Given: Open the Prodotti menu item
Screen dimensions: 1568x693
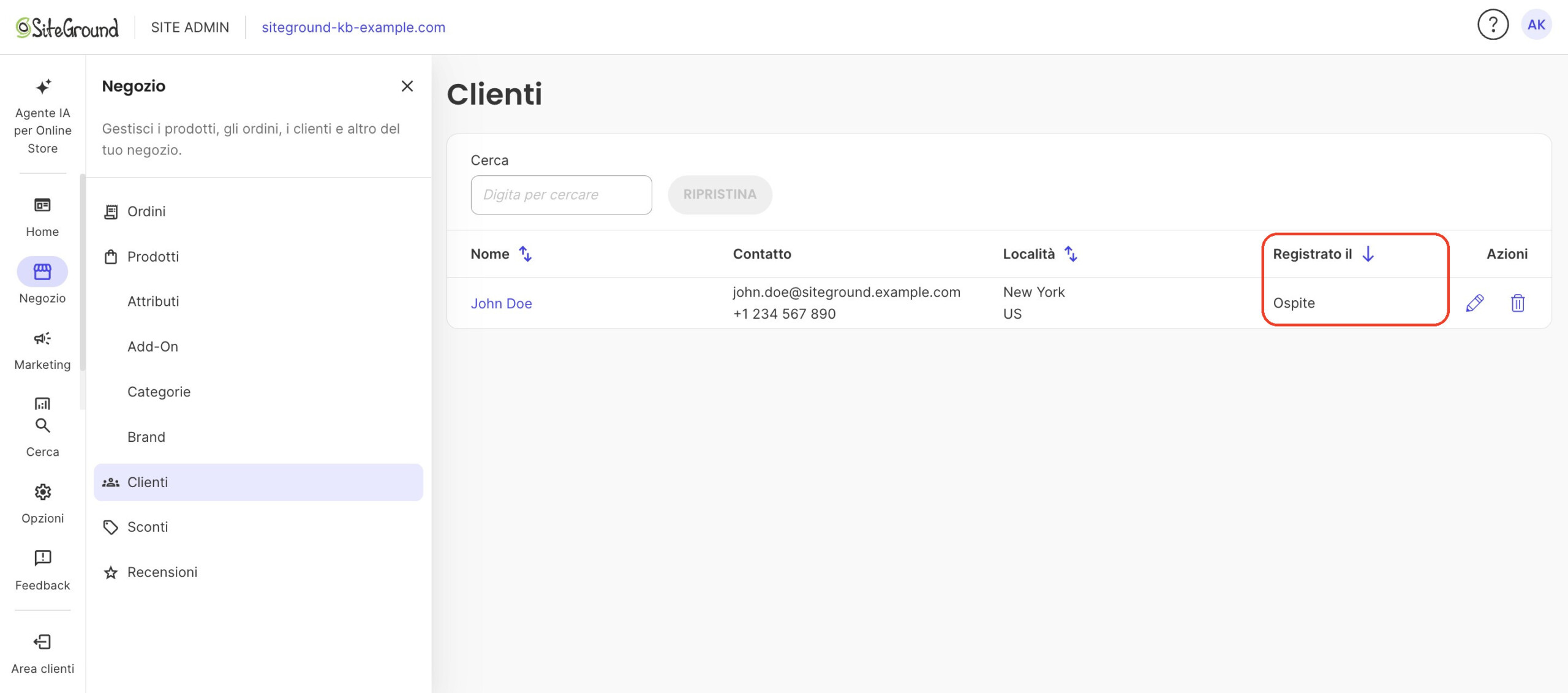Looking at the screenshot, I should pos(258,257).
